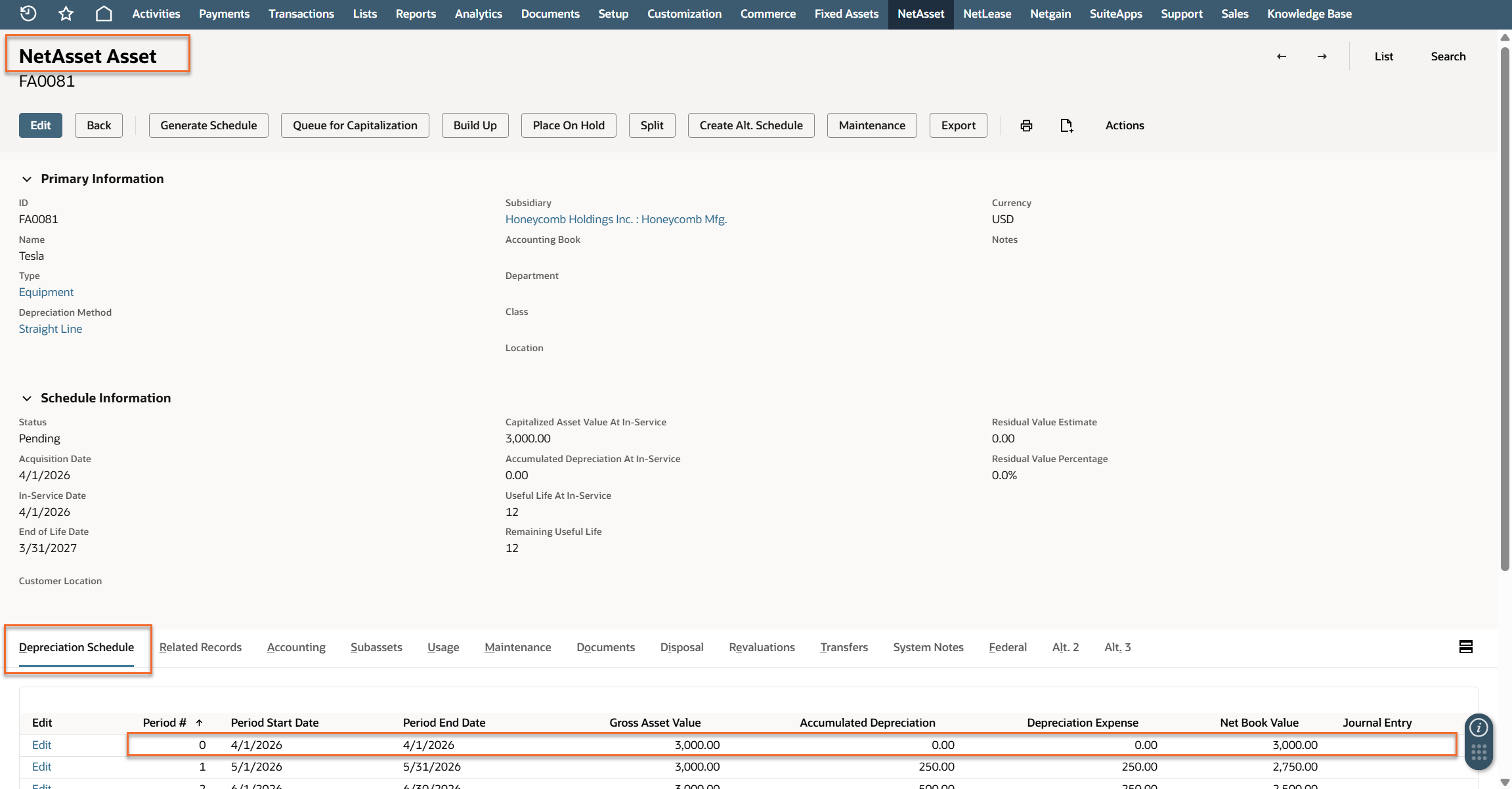The width and height of the screenshot is (1512, 789).
Task: Click Edit link for period 1 row
Action: coord(41,767)
